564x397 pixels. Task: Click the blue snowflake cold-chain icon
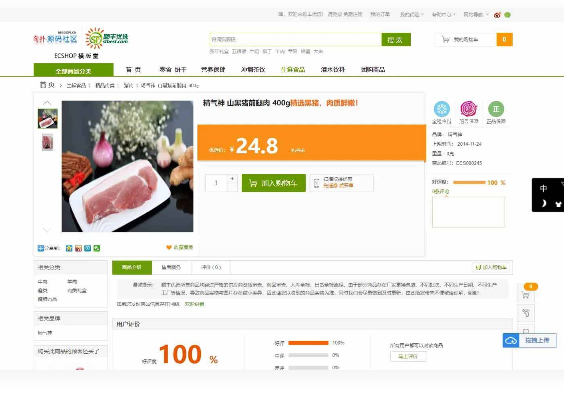tap(442, 109)
